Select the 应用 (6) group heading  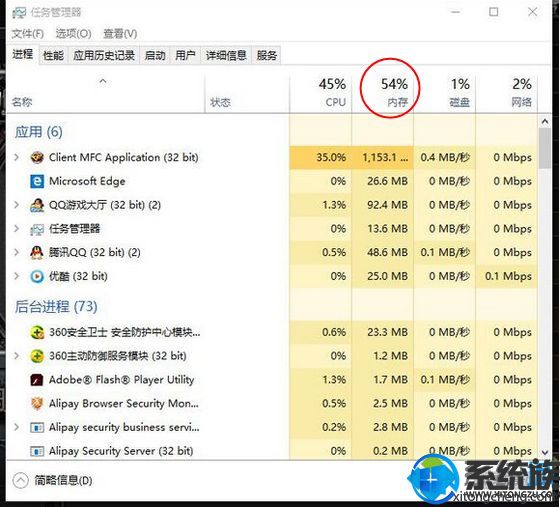[x=39, y=132]
